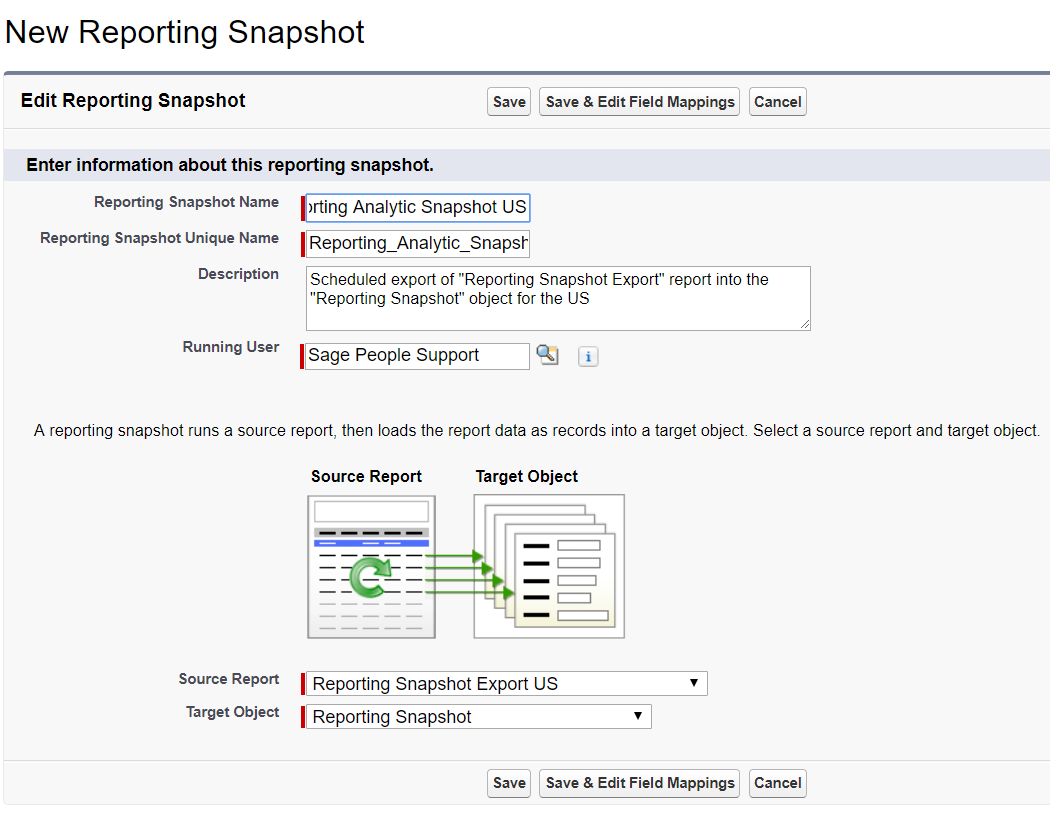This screenshot has width=1050, height=813.
Task: Click into the Reporting Snapshot Unique Name field
Action: [417, 244]
